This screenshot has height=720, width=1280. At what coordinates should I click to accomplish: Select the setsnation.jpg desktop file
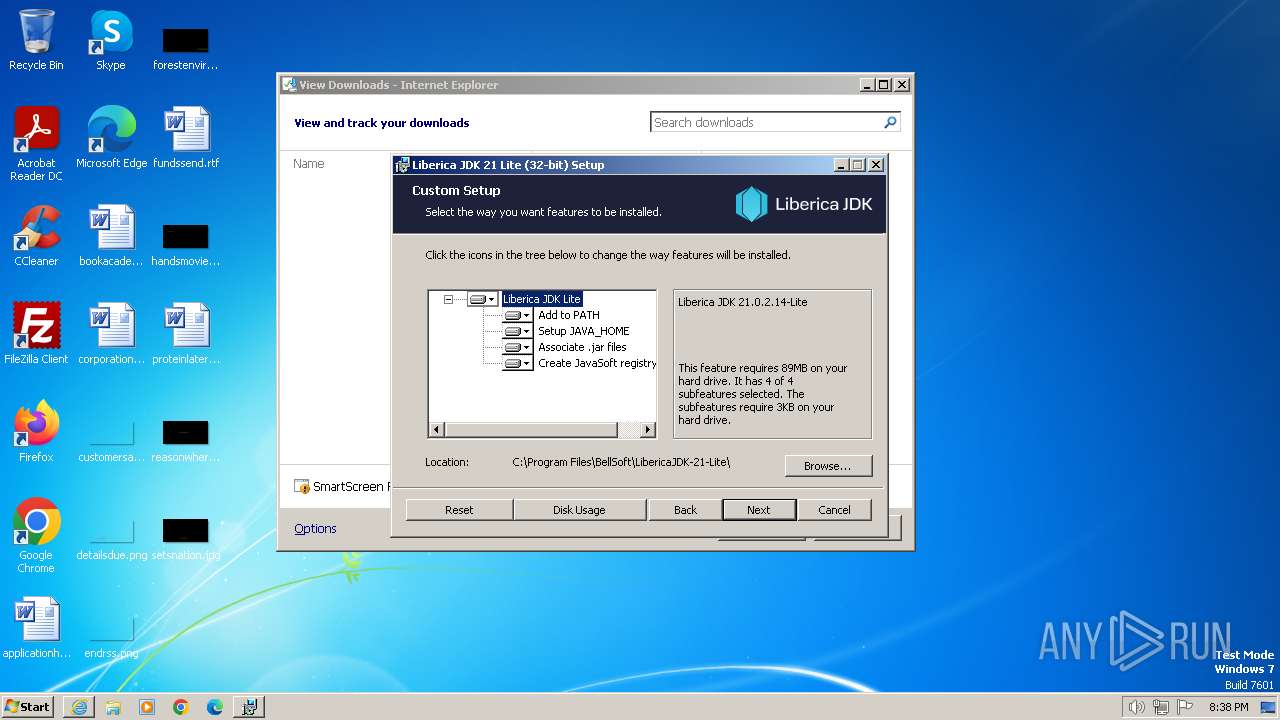click(186, 540)
